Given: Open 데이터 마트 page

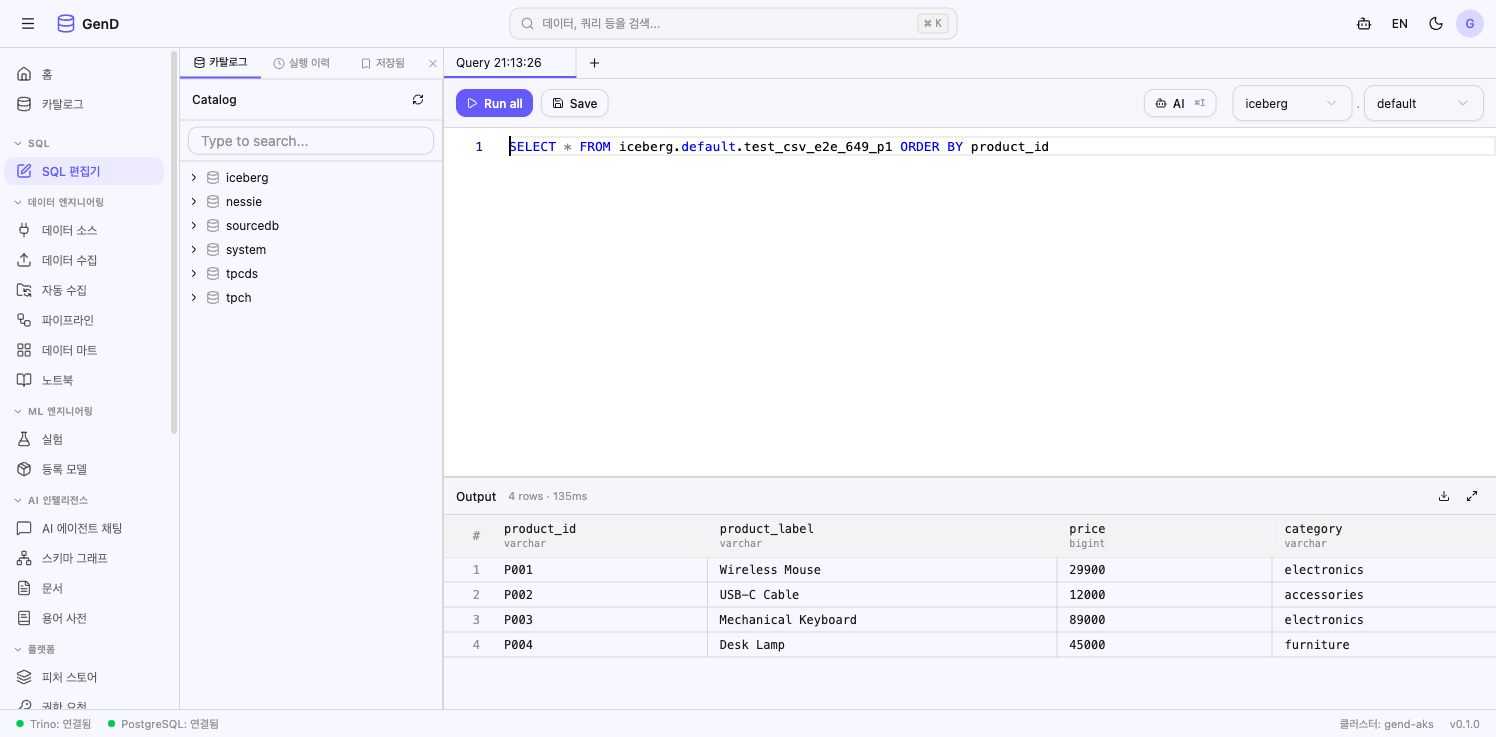Looking at the screenshot, I should pos(84,350).
